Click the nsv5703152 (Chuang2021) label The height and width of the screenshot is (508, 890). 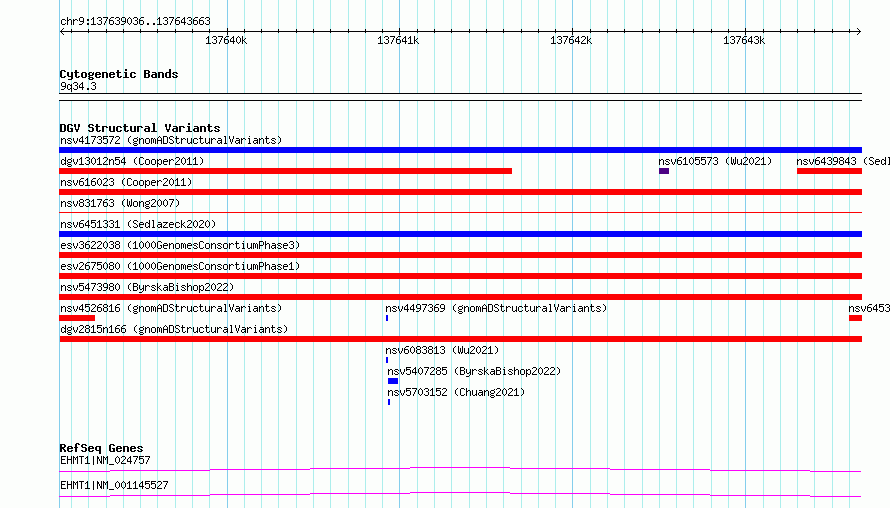[x=456, y=392]
